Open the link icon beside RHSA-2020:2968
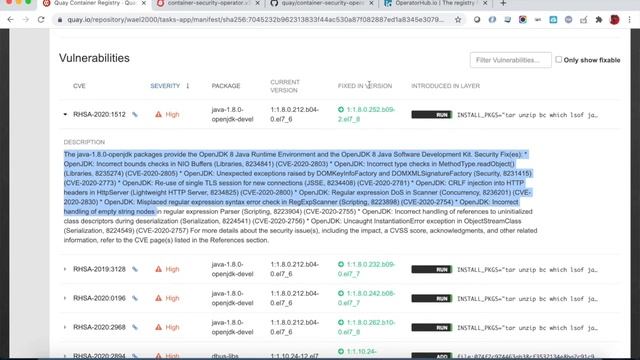Screen dimensions: 640x360 tap(135, 327)
